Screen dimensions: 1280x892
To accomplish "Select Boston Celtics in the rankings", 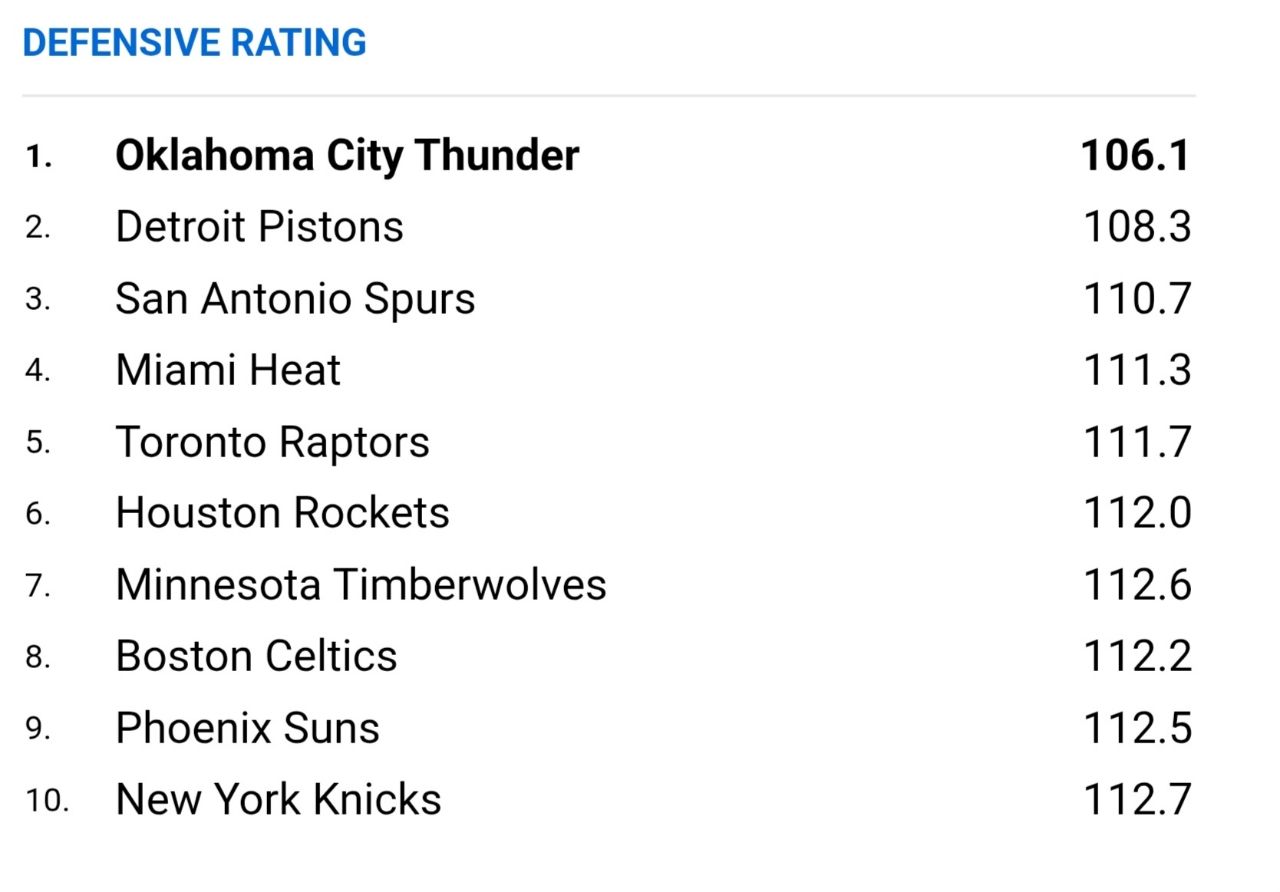I will tap(256, 657).
